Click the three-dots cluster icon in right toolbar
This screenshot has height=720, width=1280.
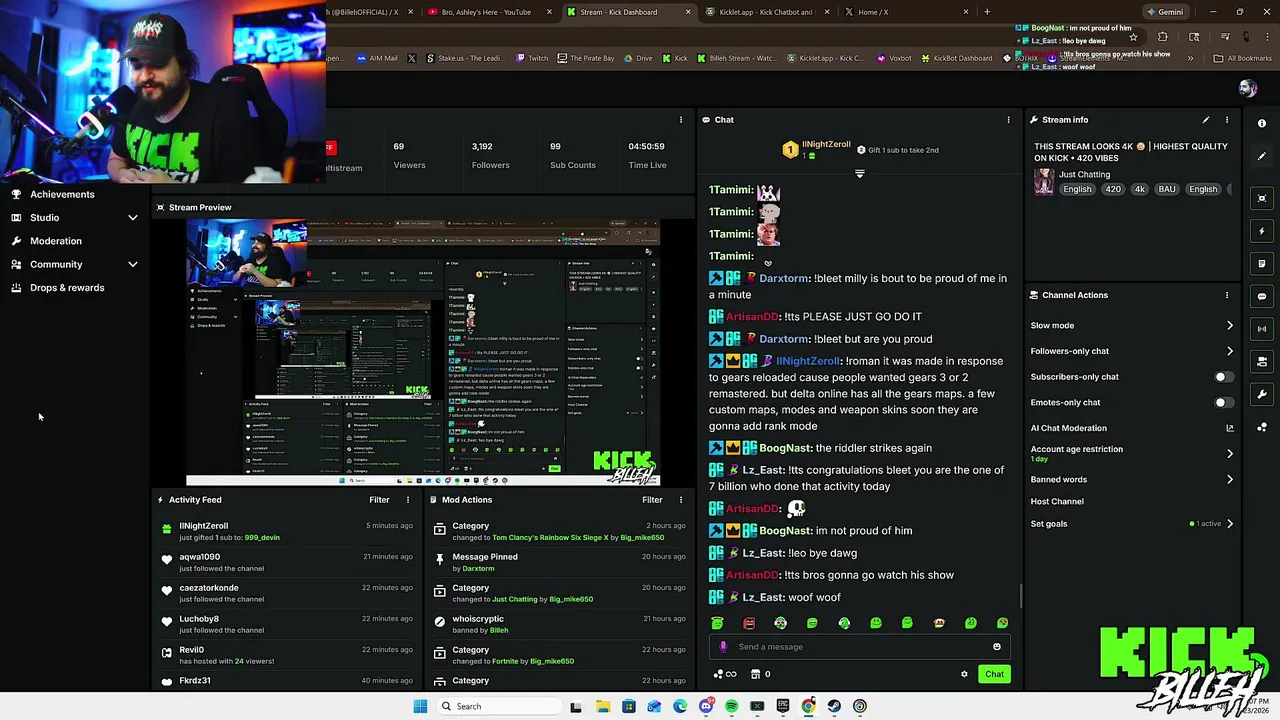pos(1262,428)
